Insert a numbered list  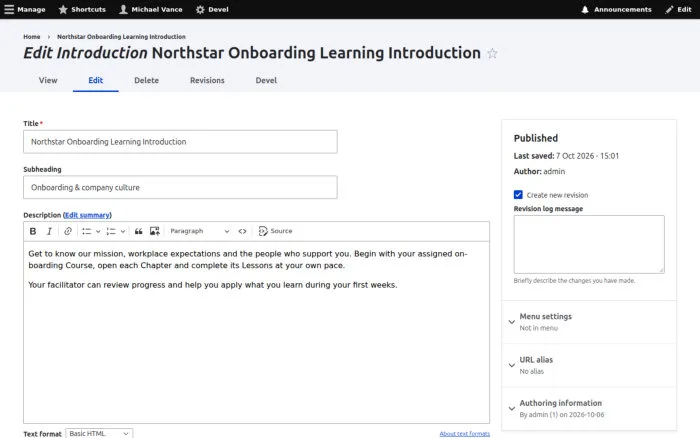(x=111, y=231)
